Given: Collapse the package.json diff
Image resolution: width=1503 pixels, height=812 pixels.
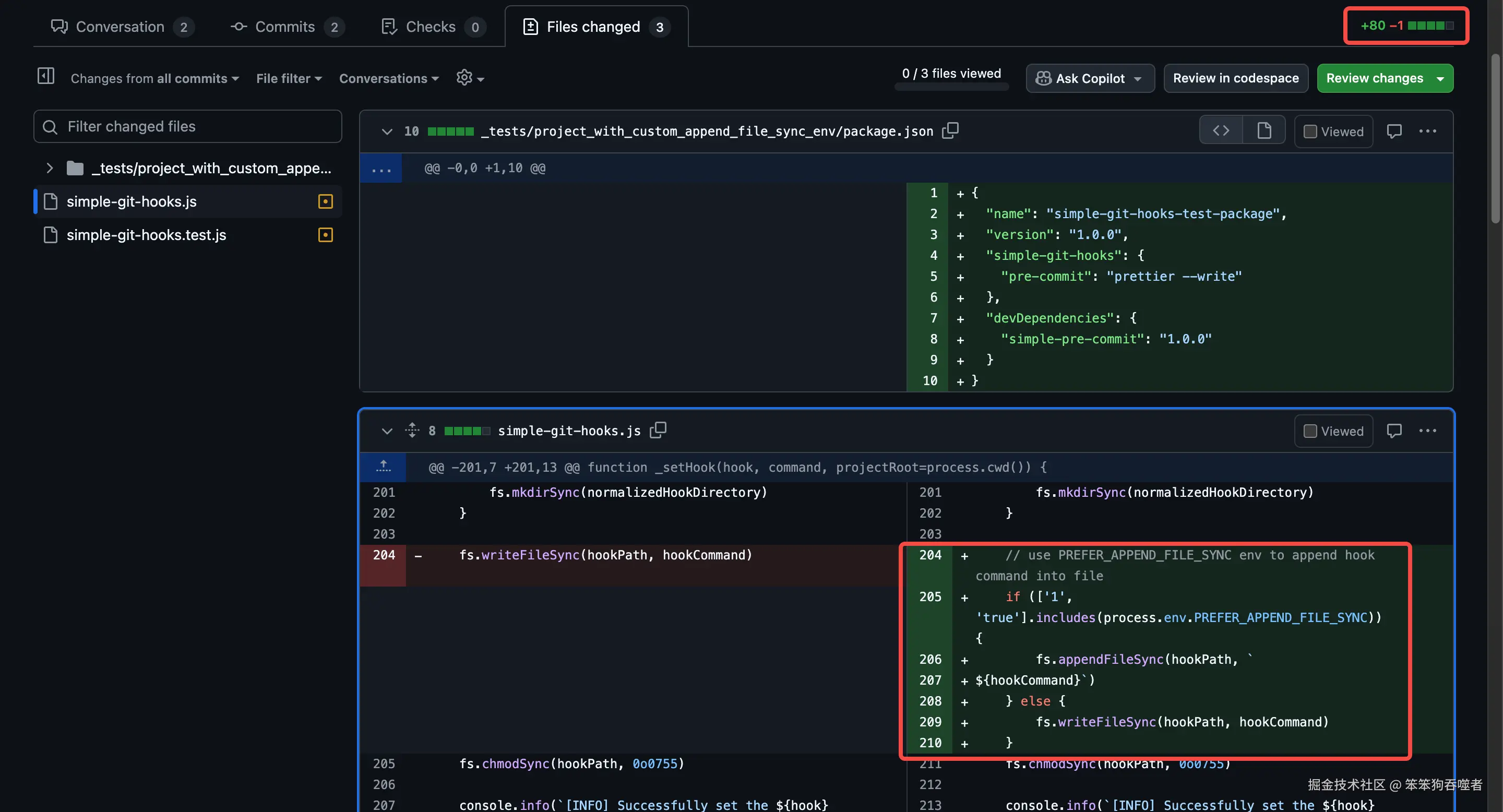Looking at the screenshot, I should [386, 132].
